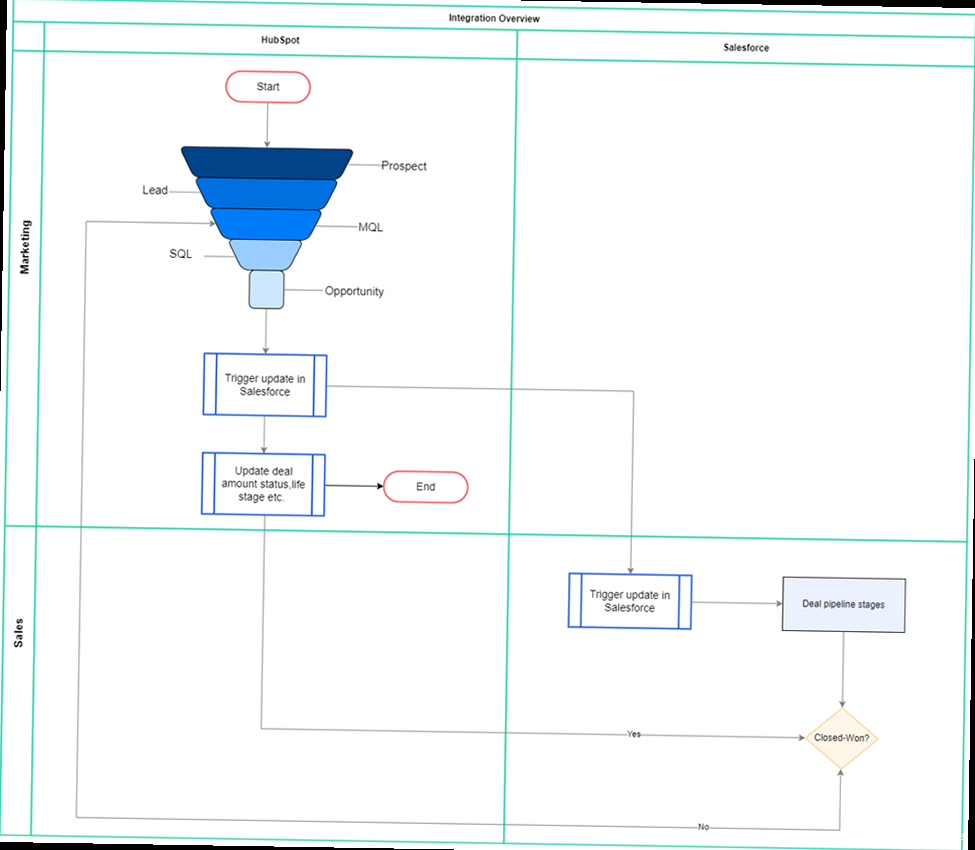This screenshot has height=850, width=975.
Task: Select the red End terminator shape
Action: pos(425,487)
